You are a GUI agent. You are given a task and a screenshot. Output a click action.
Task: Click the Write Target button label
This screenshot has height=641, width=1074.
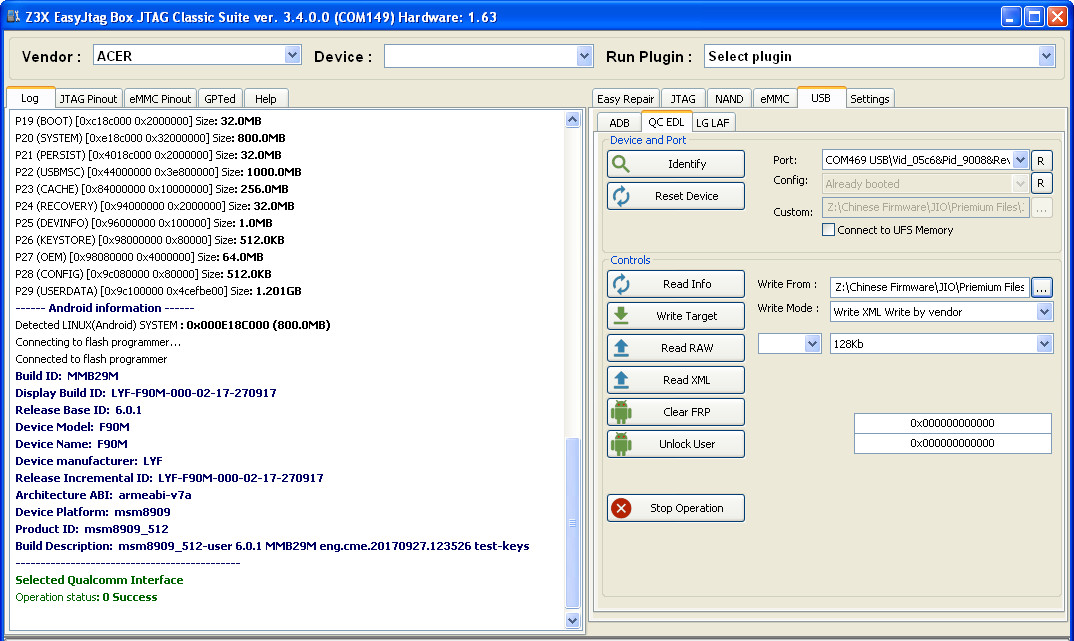[x=686, y=316]
